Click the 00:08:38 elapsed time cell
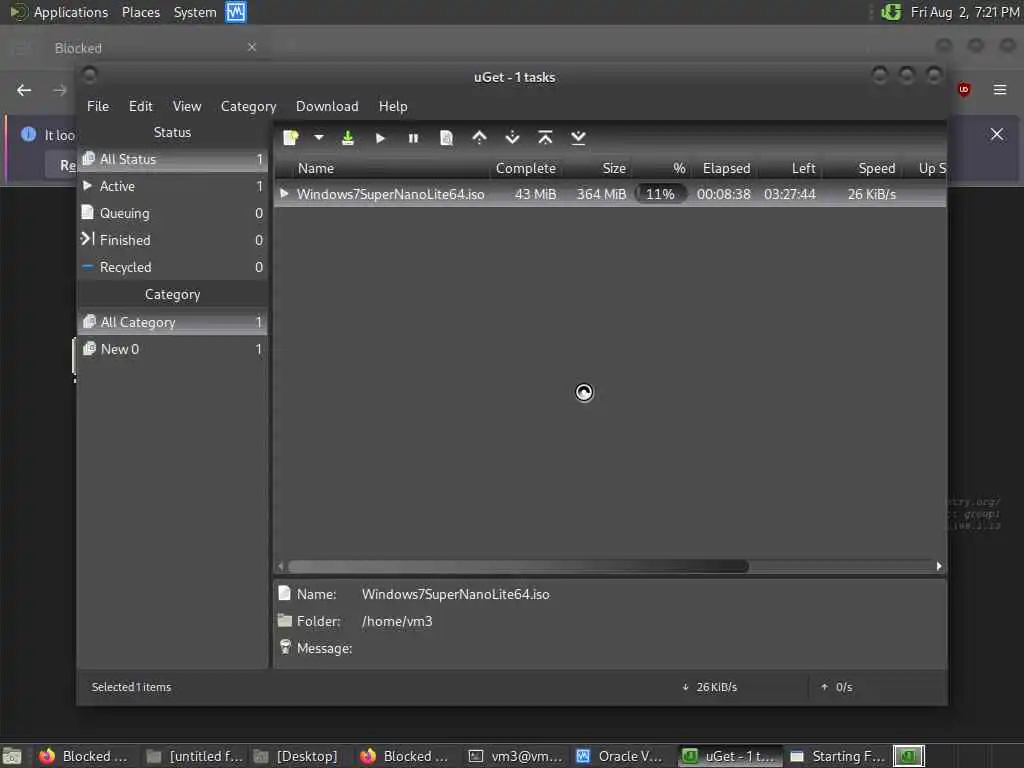The width and height of the screenshot is (1024, 768). pos(723,194)
